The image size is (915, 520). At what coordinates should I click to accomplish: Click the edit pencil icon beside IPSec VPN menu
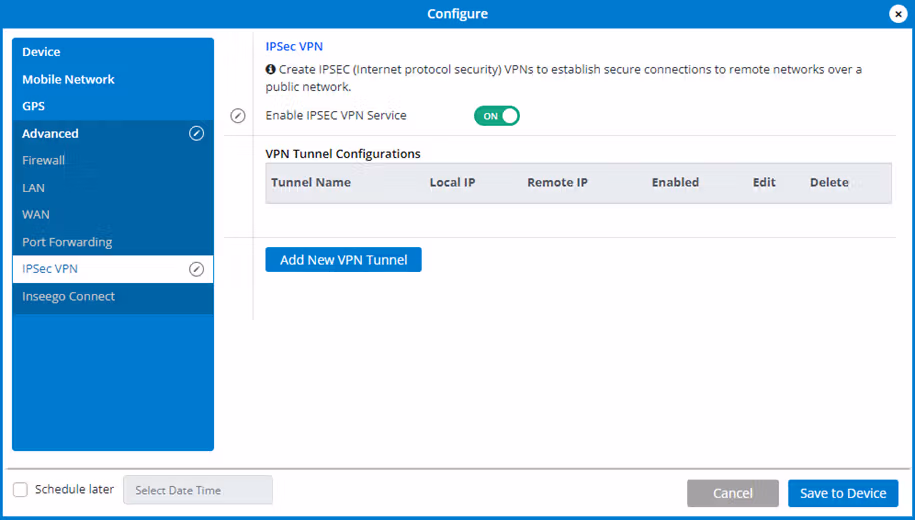pyautogui.click(x=197, y=269)
